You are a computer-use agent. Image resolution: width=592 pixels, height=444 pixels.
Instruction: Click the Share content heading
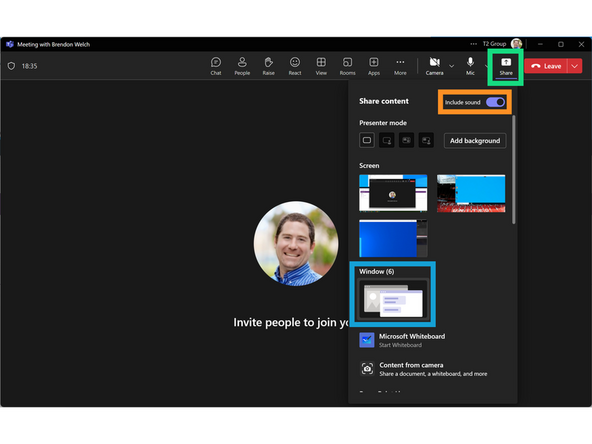(384, 101)
